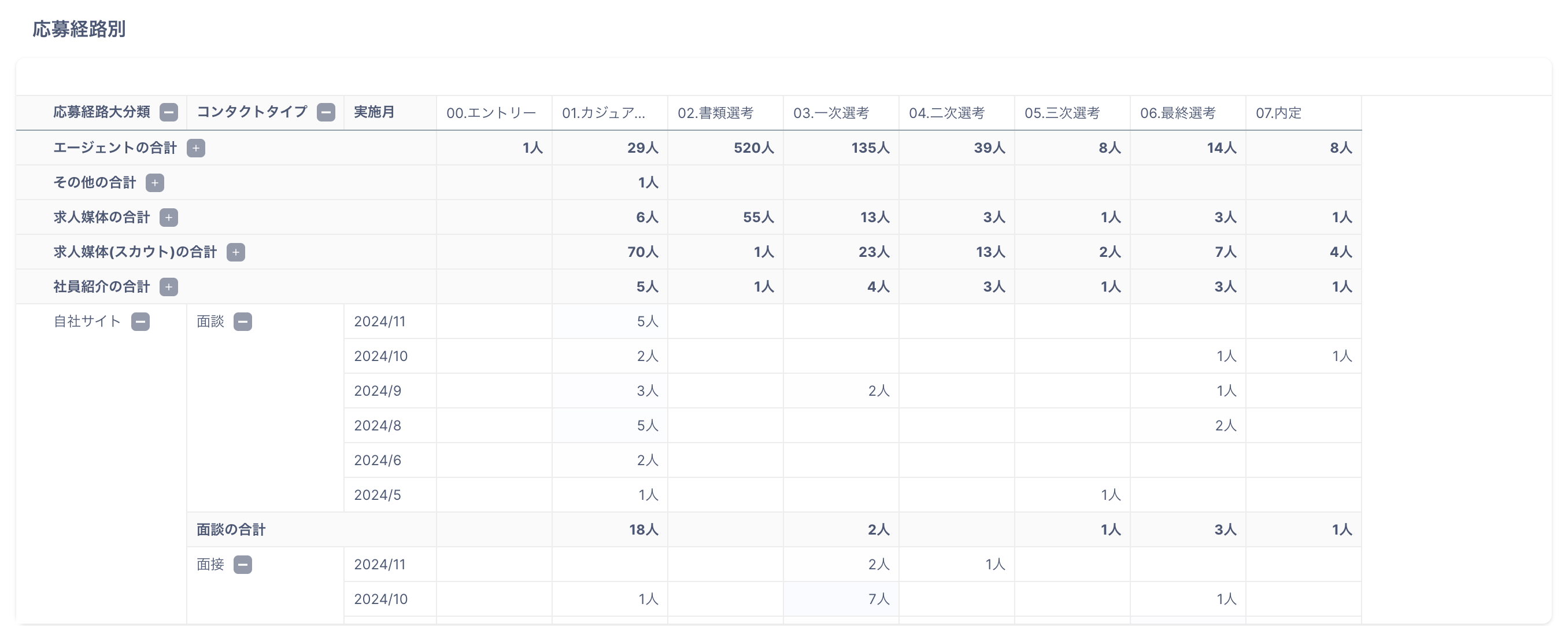Expand the その他の合計 row

pyautogui.click(x=154, y=183)
